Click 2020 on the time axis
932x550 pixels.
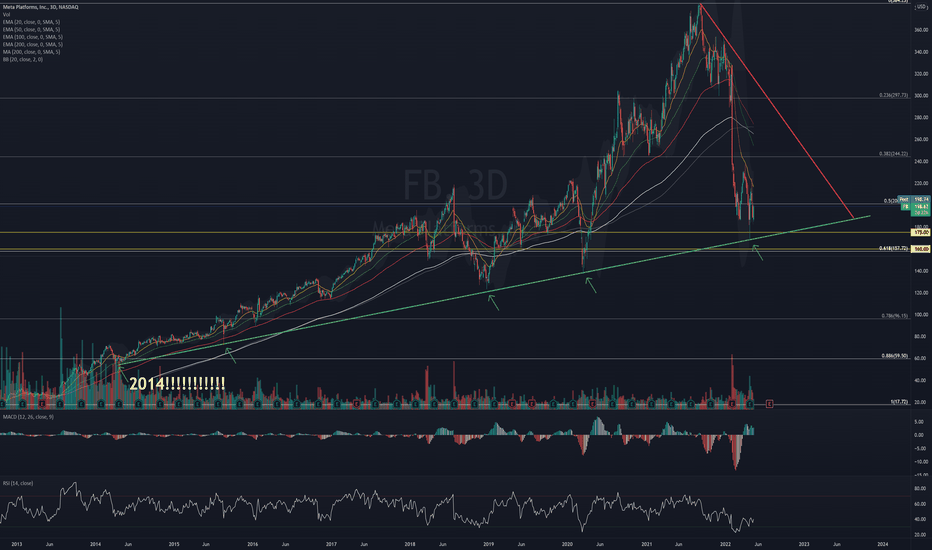[x=567, y=544]
